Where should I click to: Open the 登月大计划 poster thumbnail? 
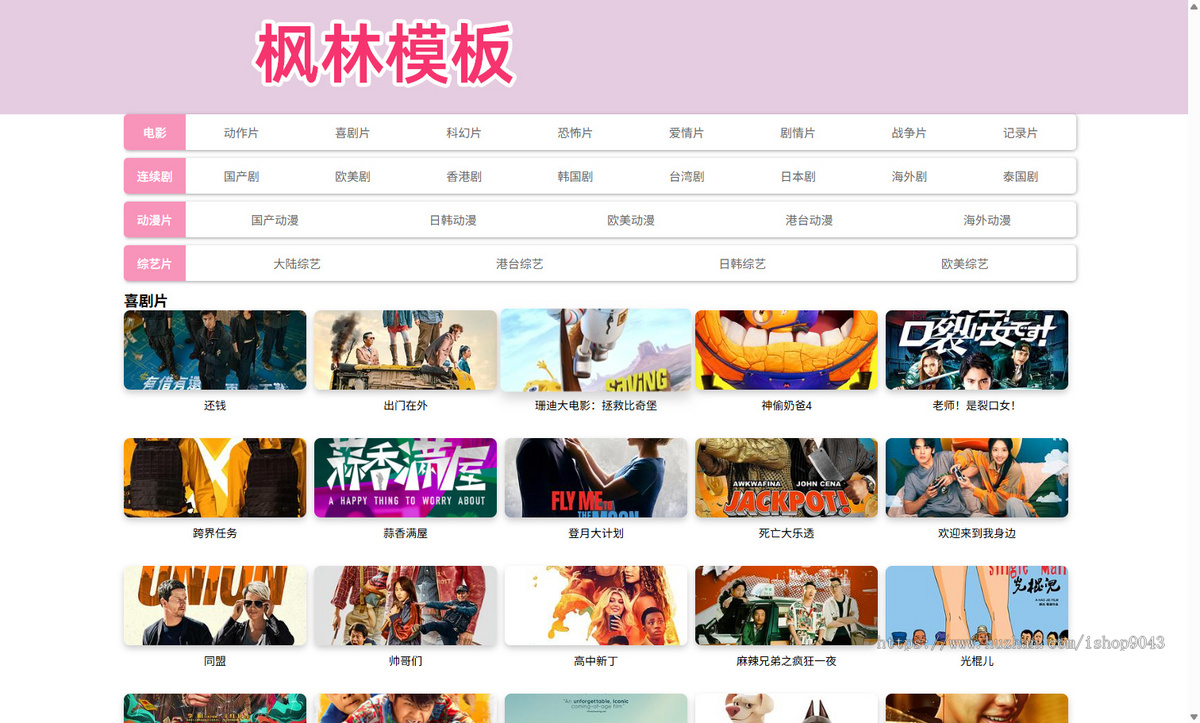click(x=596, y=478)
